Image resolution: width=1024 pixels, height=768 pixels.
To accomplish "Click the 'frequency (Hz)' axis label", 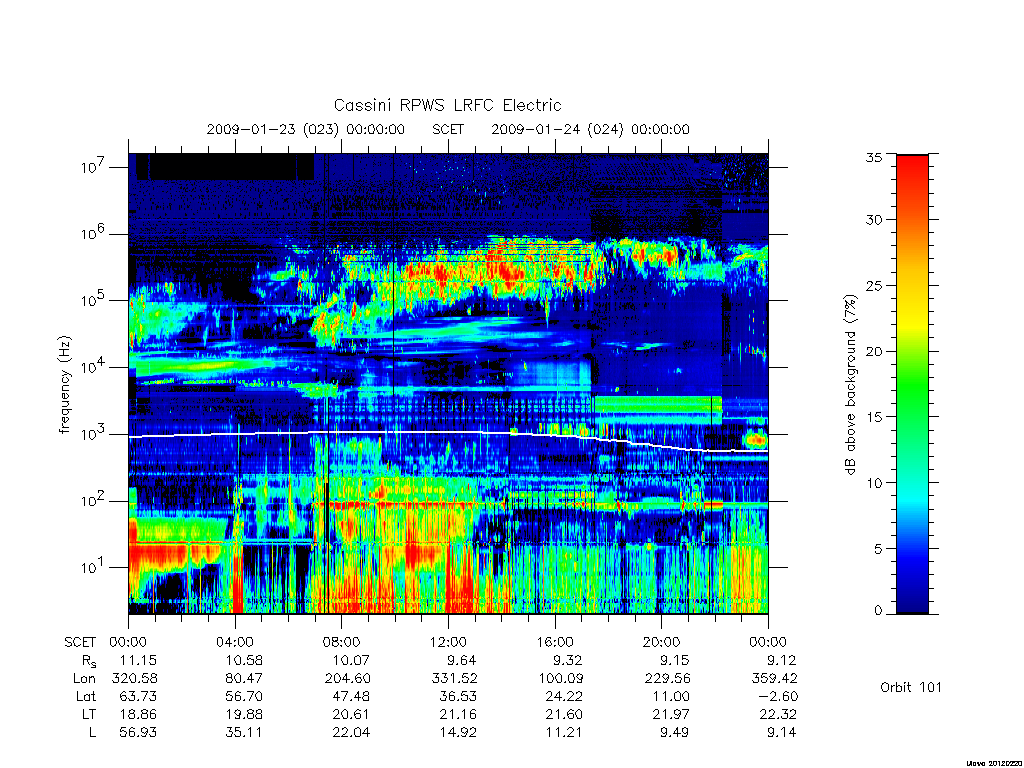I will point(64,385).
